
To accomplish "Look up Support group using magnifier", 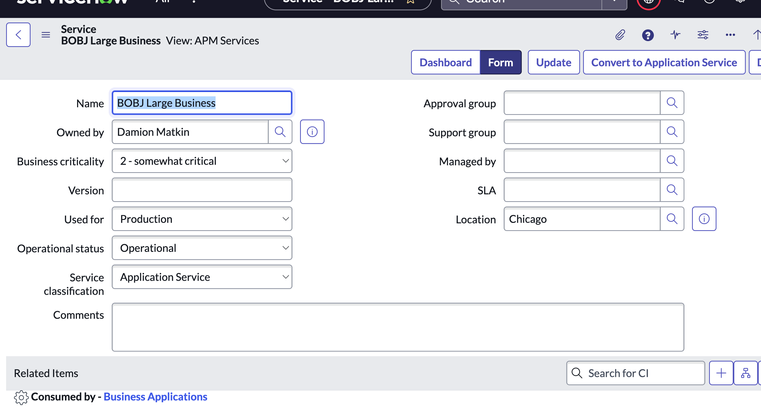I will coord(672,132).
